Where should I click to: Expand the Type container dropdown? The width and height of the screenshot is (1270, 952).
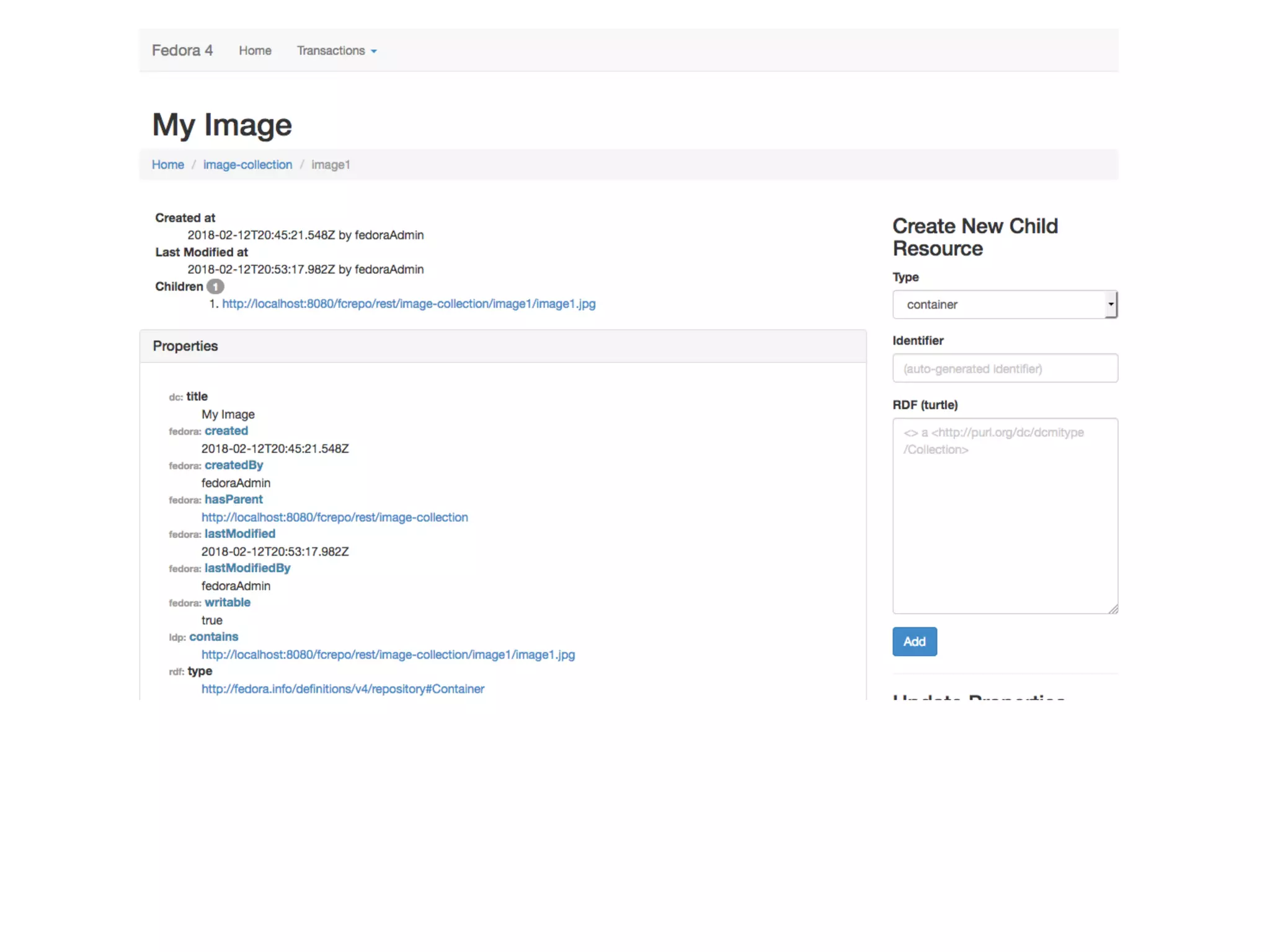[998, 305]
